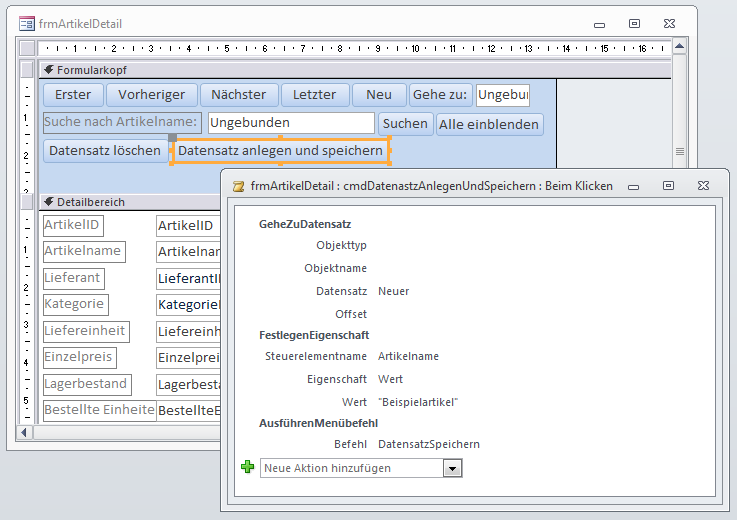Select the Kategorie label control
Image resolution: width=737 pixels, height=520 pixels.
(x=75, y=304)
